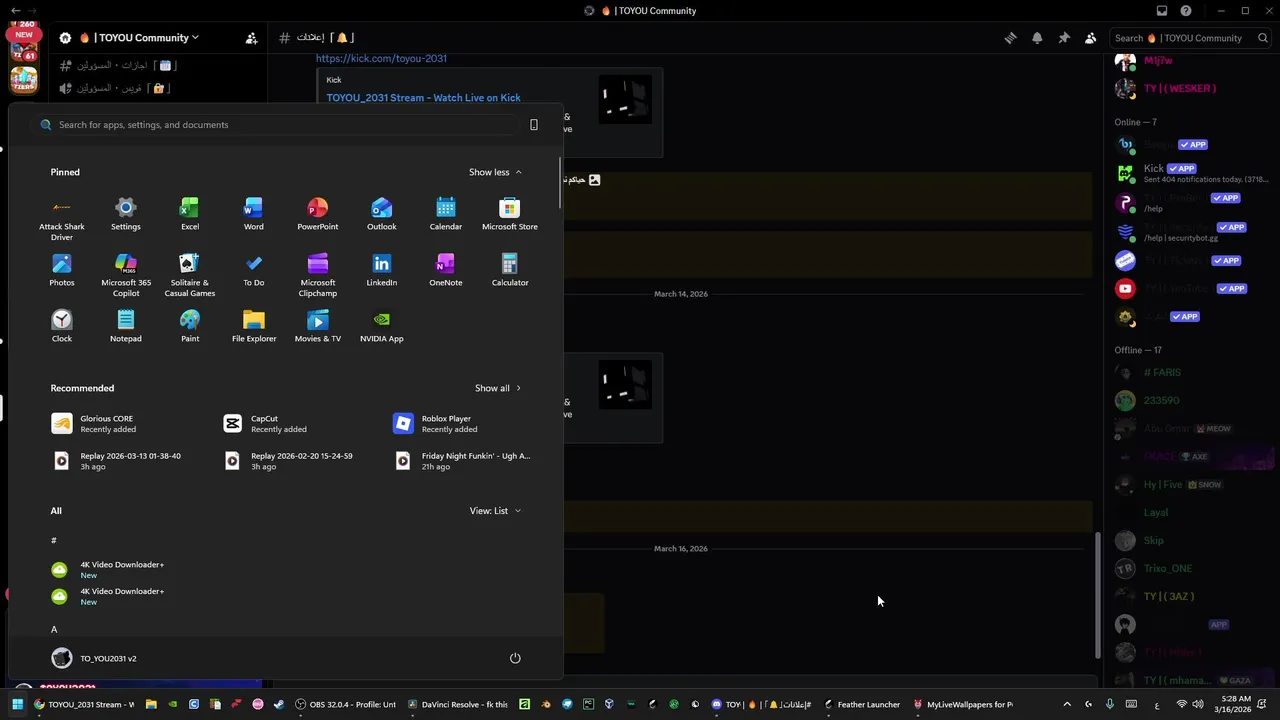Open the kick.com/toyou-2031 link

tap(381, 59)
